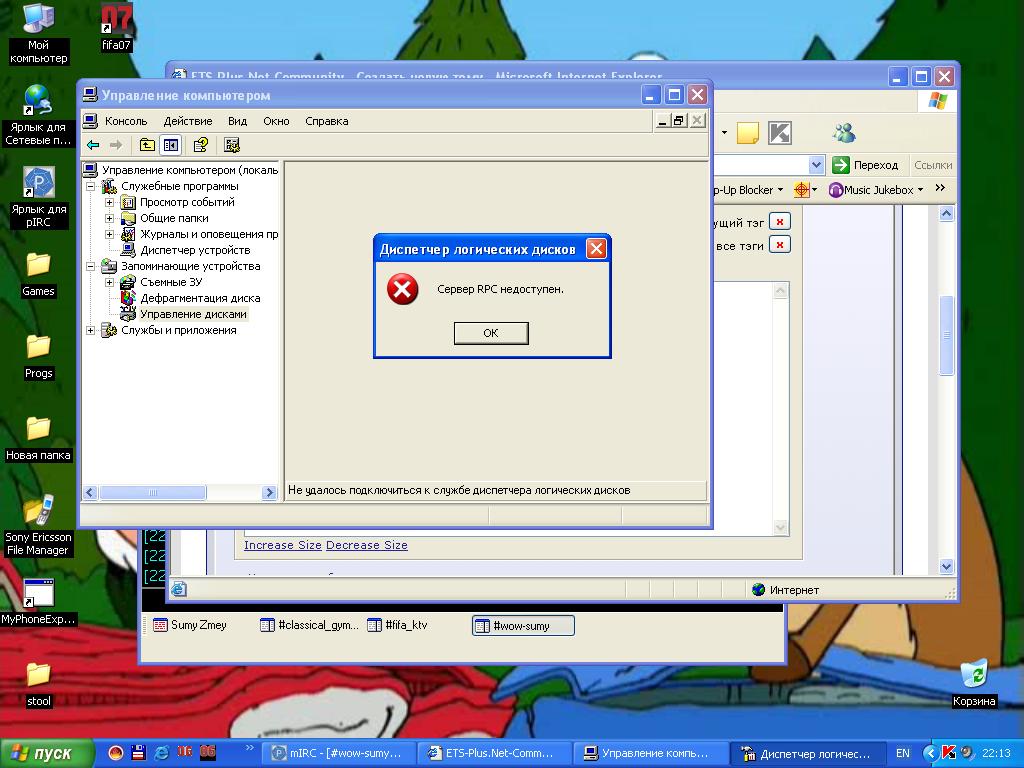Open the Вид menu

pos(237,121)
